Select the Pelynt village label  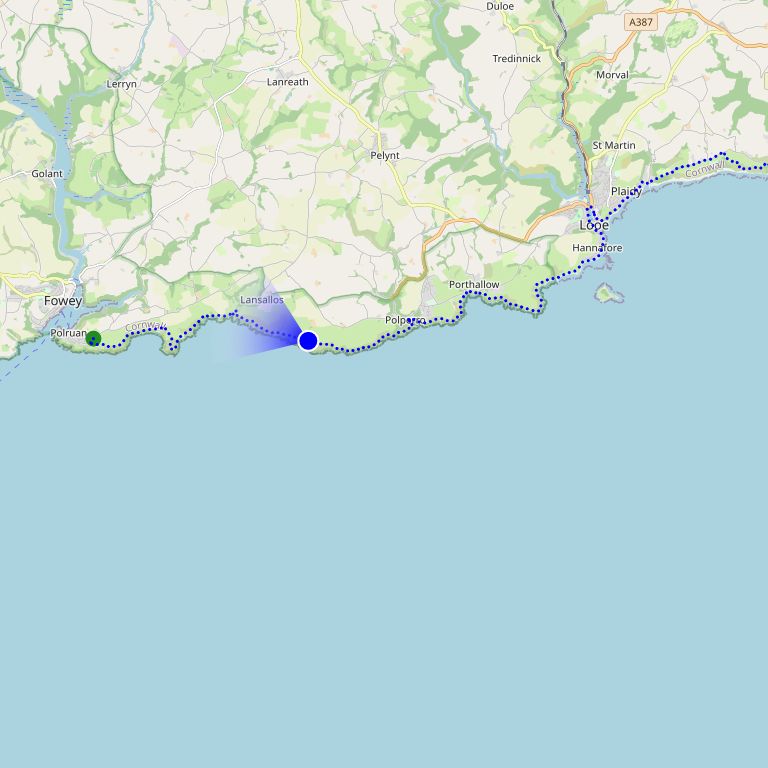(384, 156)
